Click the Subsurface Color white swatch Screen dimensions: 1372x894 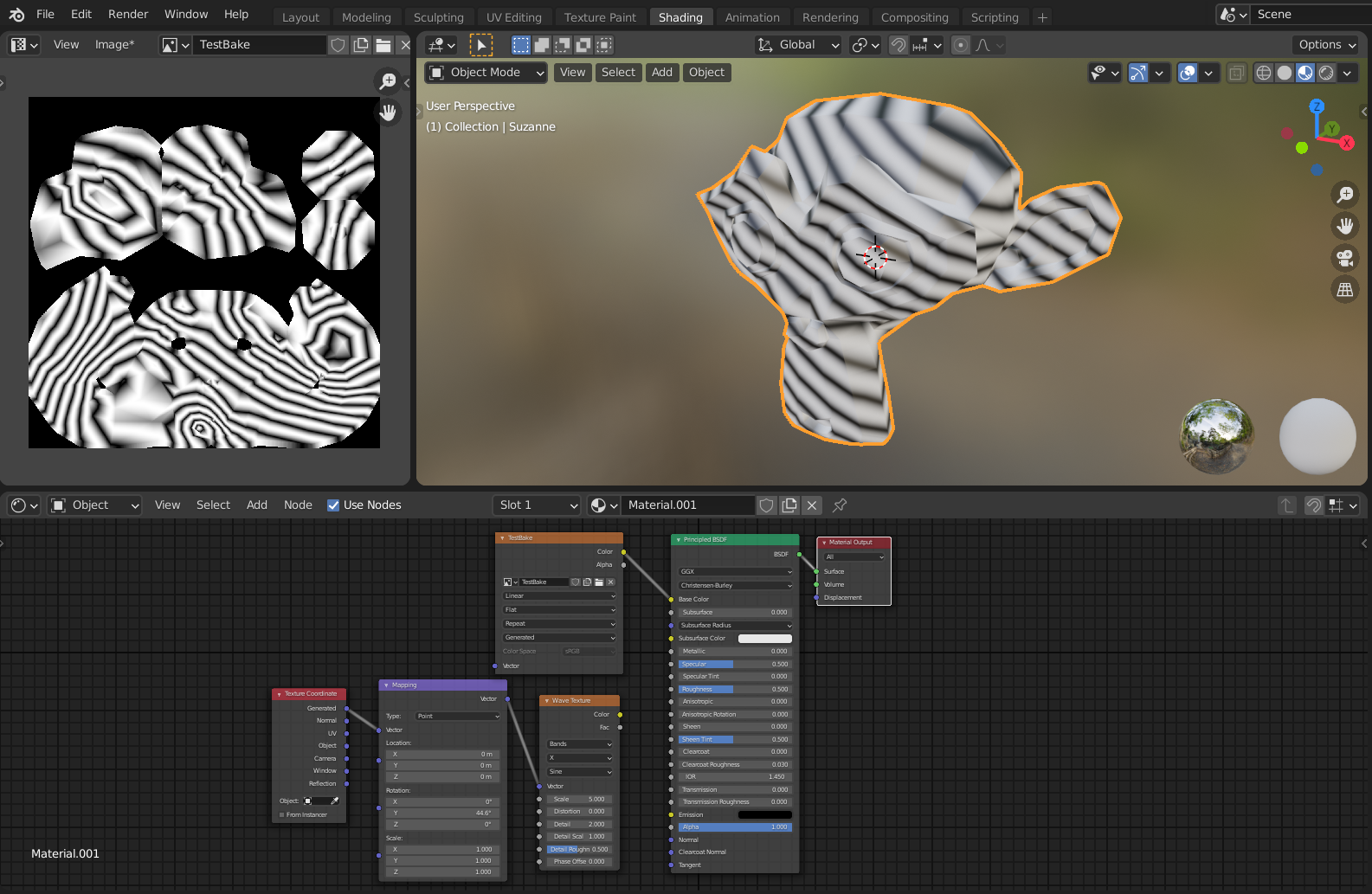(765, 639)
